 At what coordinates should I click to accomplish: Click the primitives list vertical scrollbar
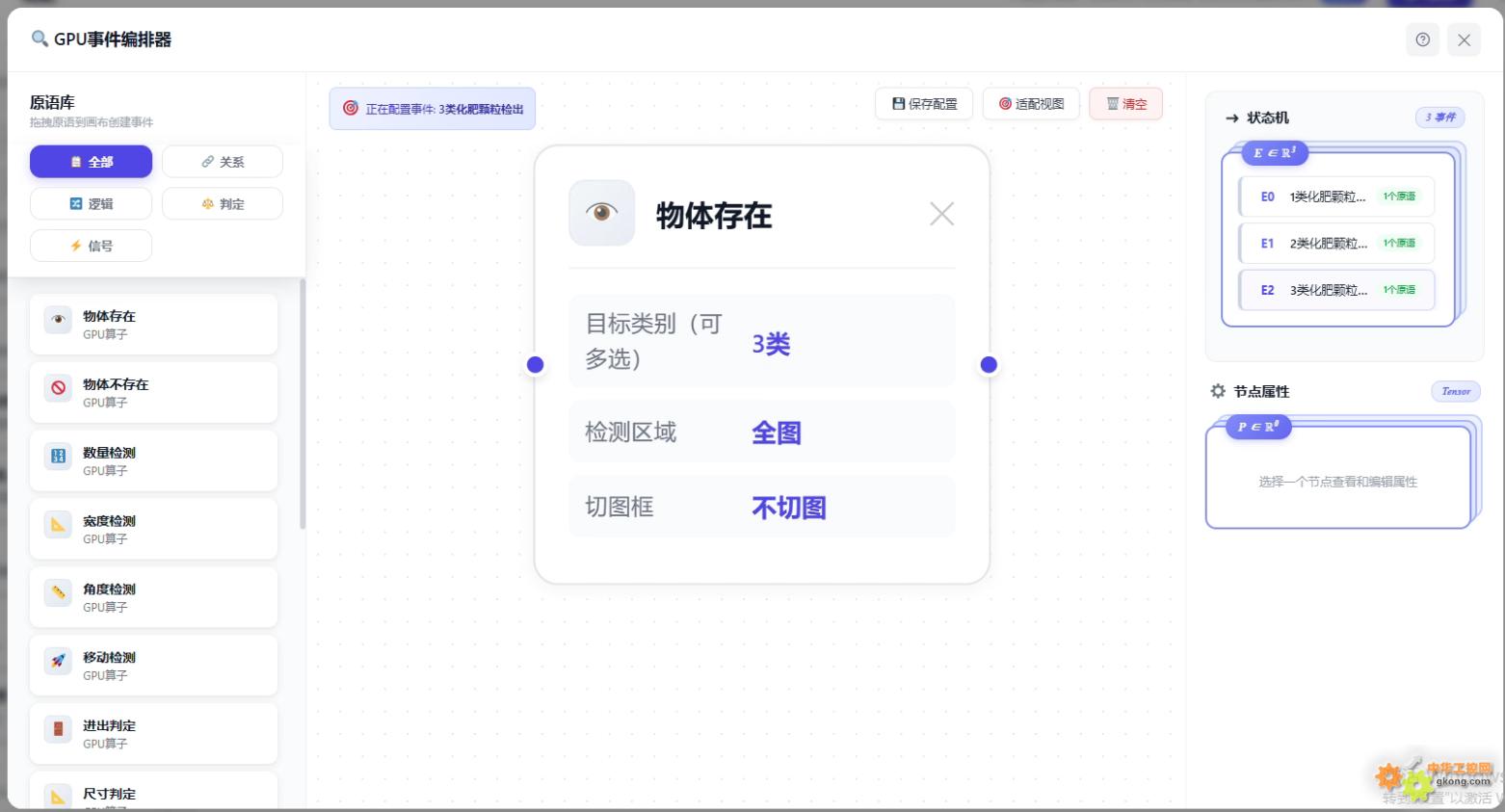pyautogui.click(x=303, y=405)
